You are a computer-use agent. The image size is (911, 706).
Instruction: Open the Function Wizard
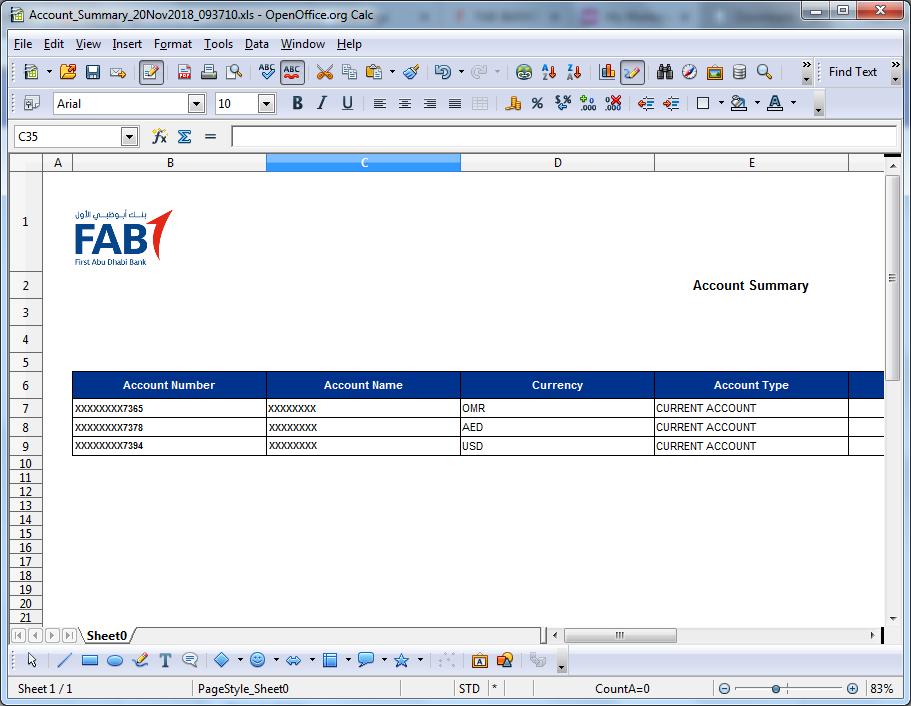tap(159, 137)
